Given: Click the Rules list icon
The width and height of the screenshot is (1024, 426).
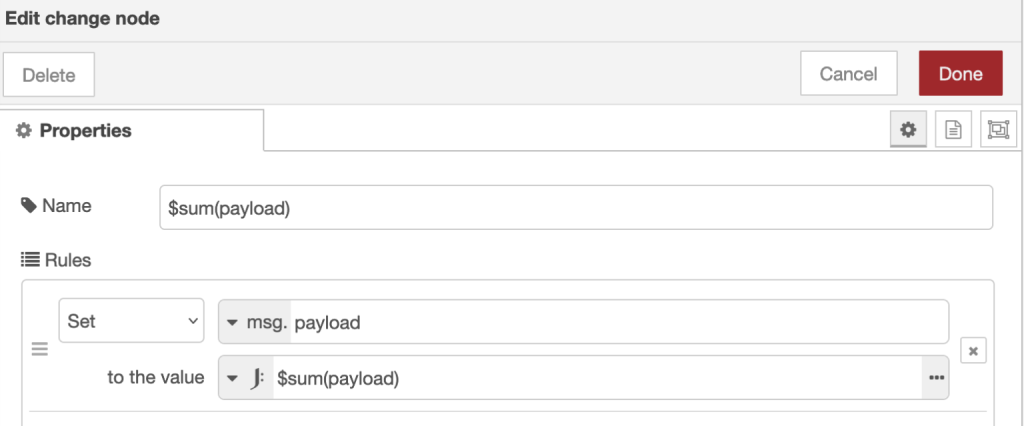Looking at the screenshot, I should click(29, 260).
